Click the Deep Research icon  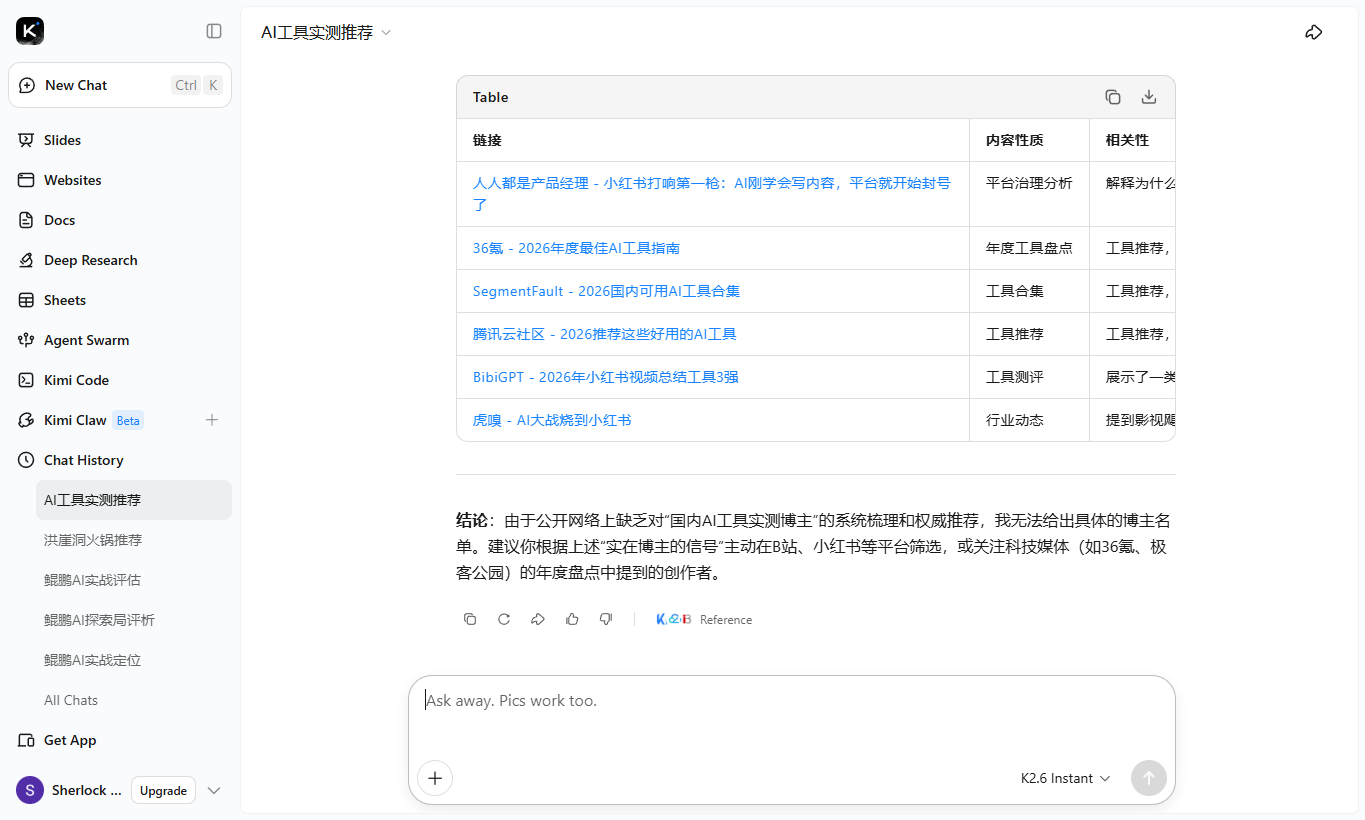point(26,260)
